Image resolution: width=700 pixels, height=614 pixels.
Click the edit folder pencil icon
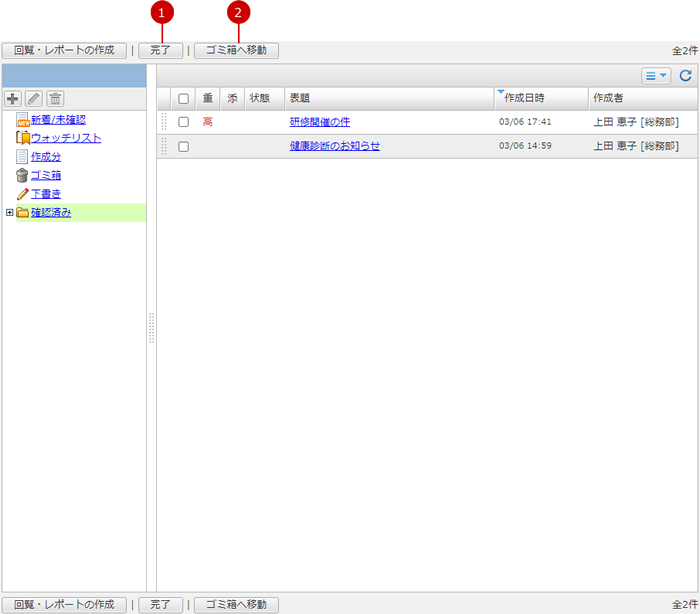tap(34, 98)
